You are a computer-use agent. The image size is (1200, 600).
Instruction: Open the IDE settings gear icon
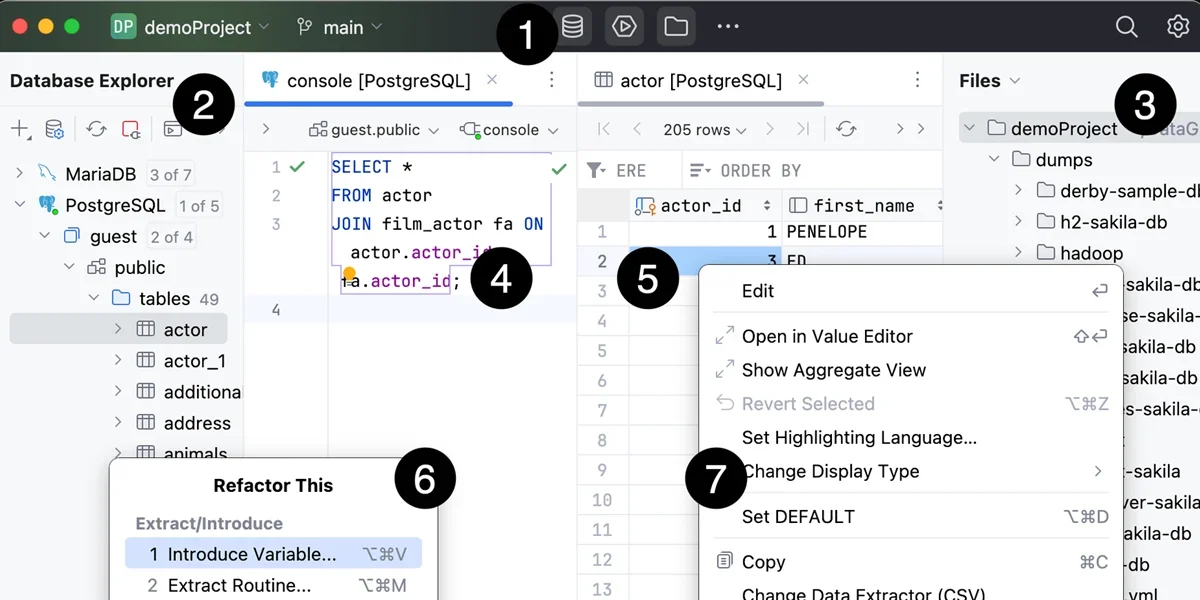click(1178, 27)
